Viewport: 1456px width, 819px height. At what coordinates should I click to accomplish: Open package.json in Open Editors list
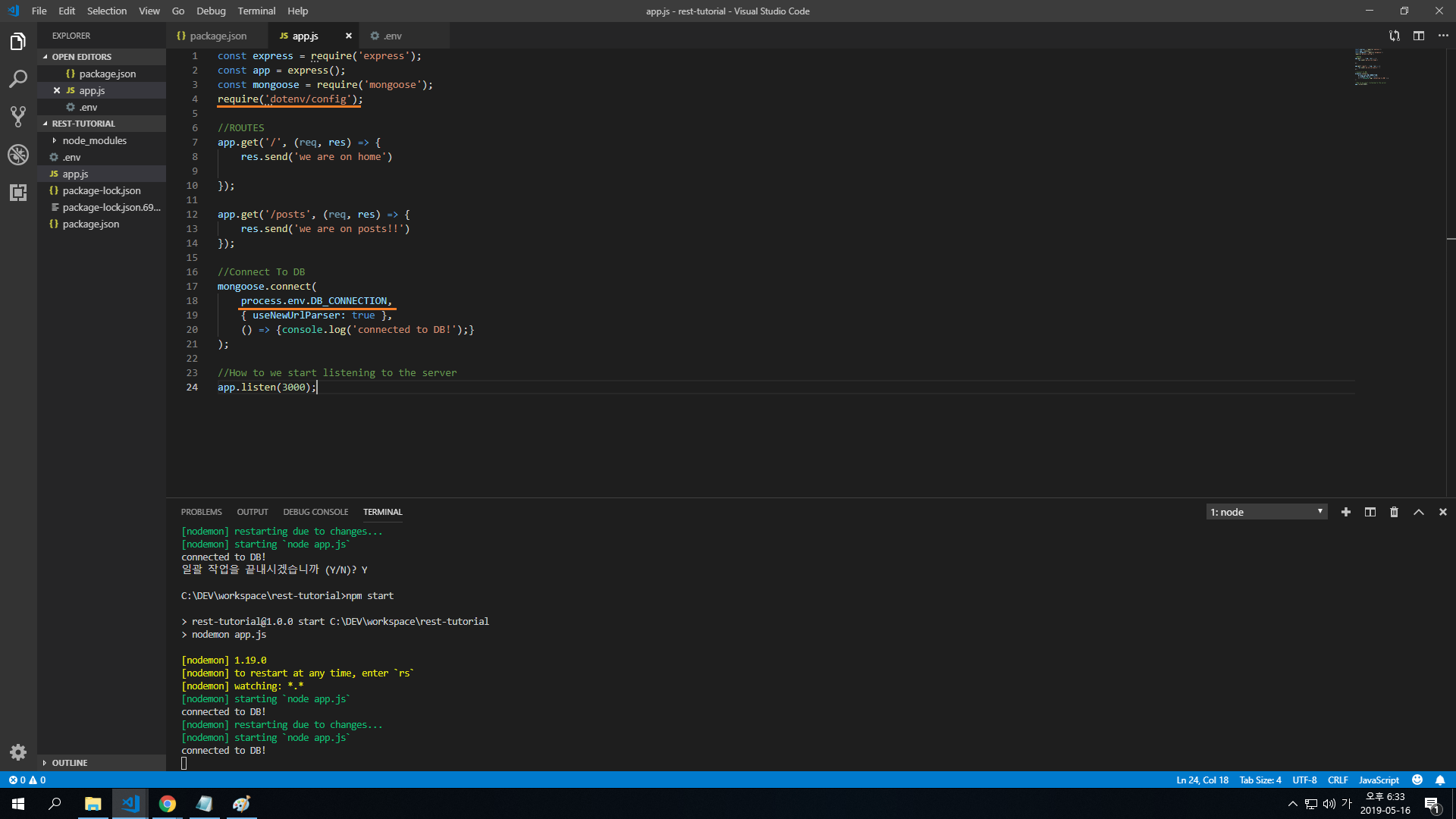click(x=102, y=74)
